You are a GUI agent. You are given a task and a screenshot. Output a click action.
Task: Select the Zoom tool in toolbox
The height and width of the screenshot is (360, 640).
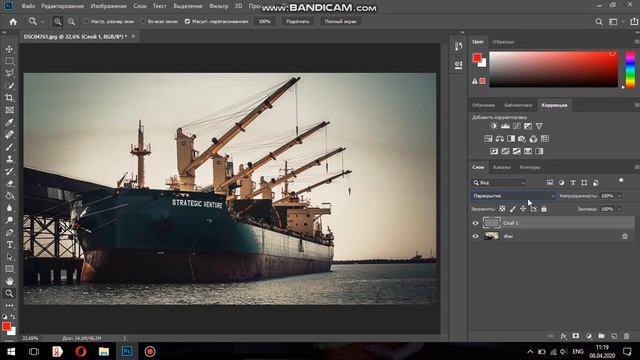click(x=9, y=293)
